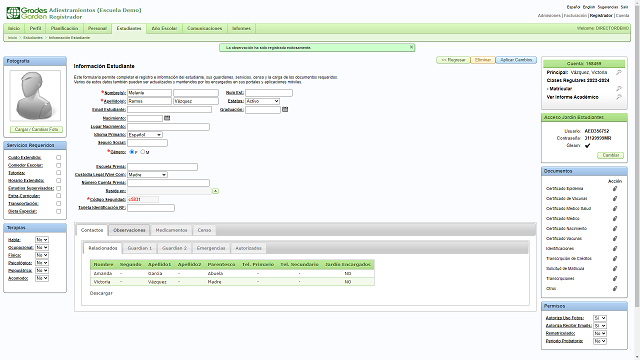
Task: Click into the Email Estudiante field
Action: click(169, 109)
